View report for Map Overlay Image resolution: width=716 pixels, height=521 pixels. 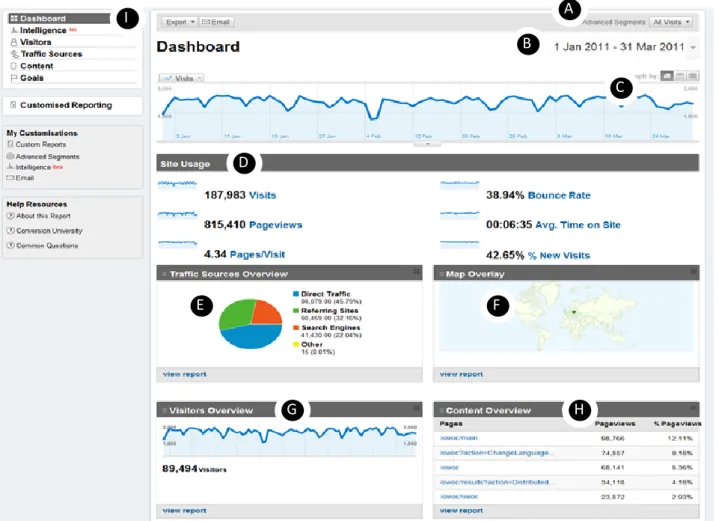461,374
